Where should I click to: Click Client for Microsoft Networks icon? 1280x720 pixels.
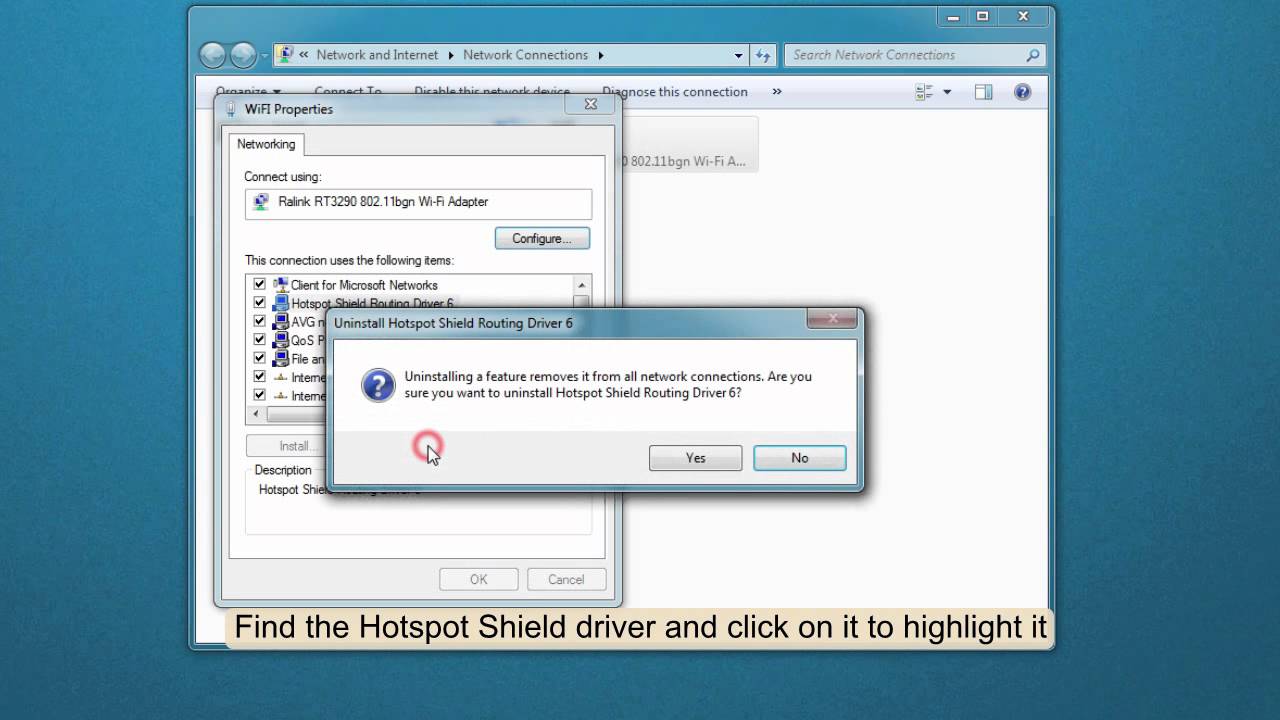click(280, 285)
